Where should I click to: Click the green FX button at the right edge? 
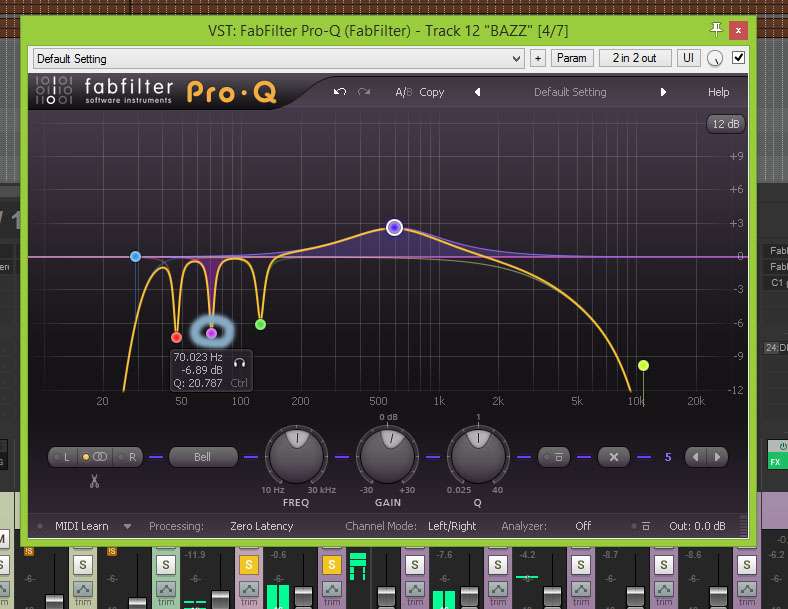click(777, 461)
